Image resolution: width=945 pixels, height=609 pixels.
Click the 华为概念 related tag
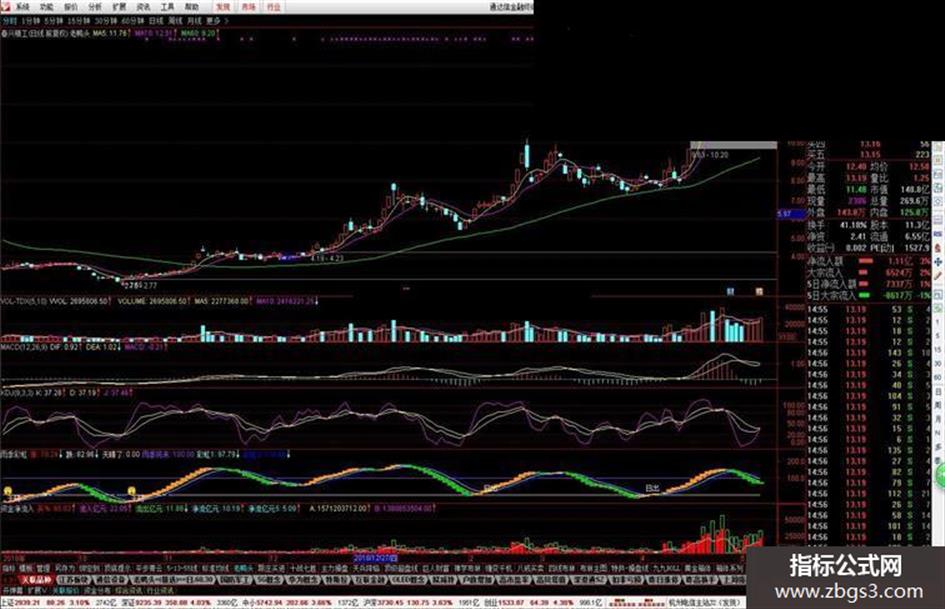coord(301,580)
